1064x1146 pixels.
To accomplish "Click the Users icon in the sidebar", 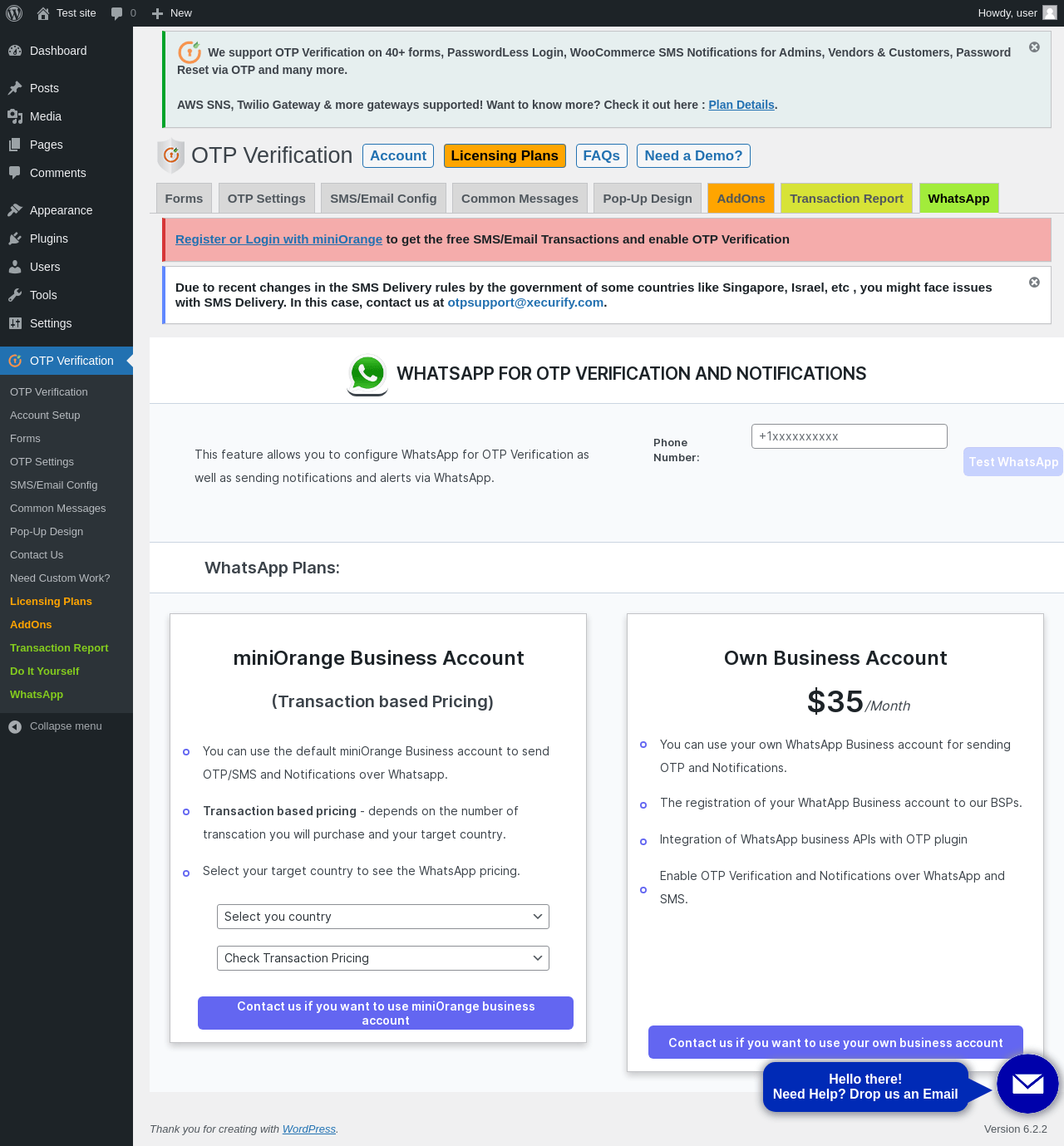I will (15, 267).
